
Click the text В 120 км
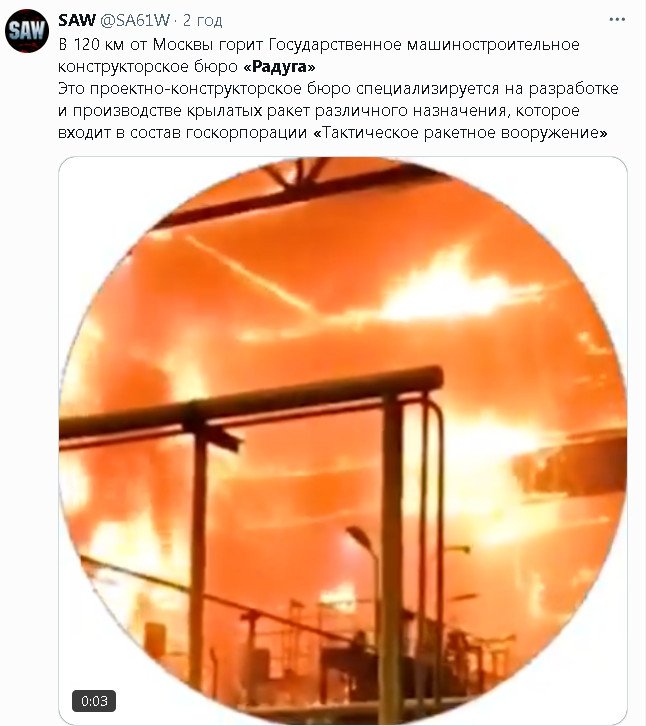click(91, 44)
